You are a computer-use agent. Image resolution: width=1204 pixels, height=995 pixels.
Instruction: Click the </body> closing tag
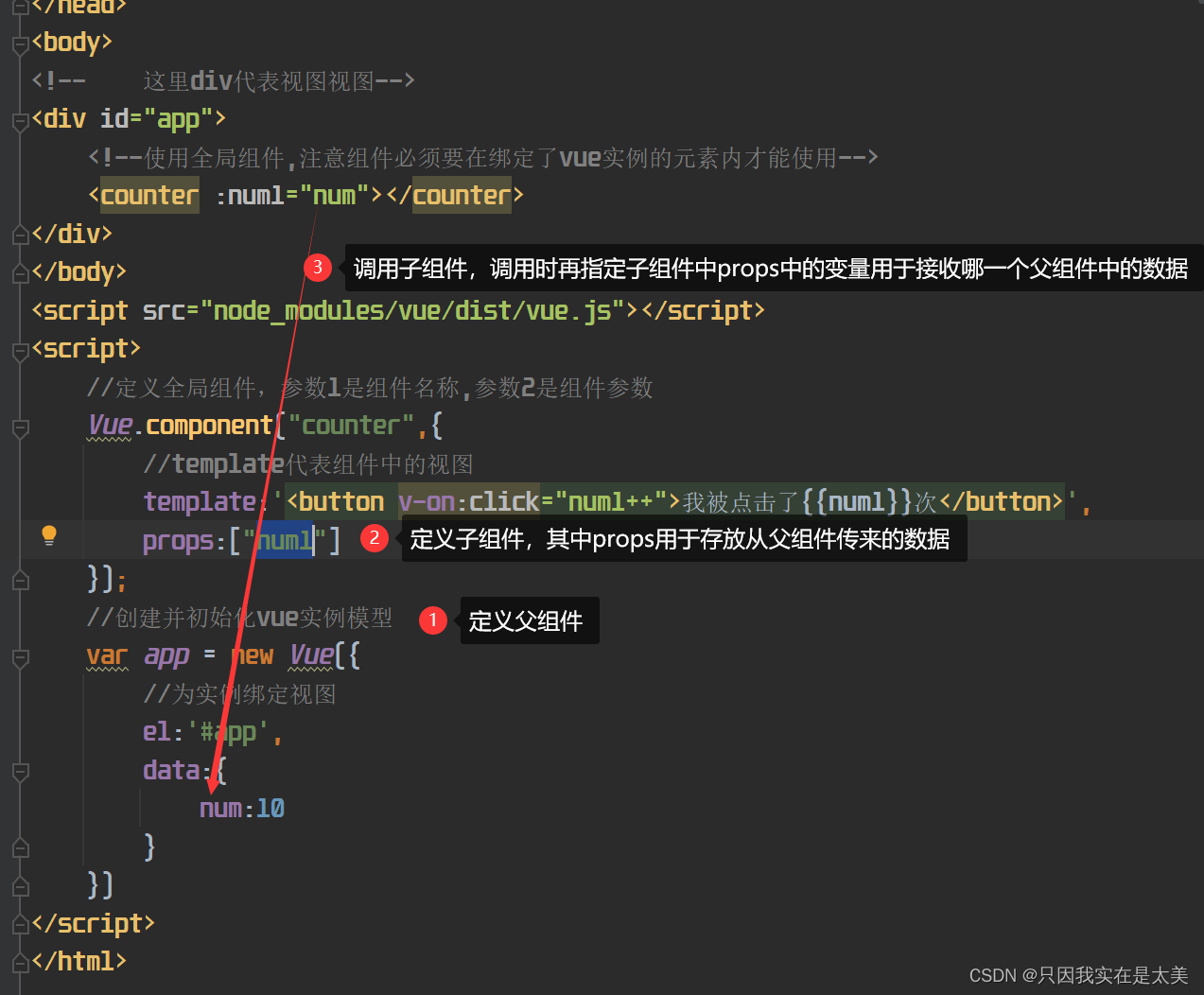click(79, 272)
